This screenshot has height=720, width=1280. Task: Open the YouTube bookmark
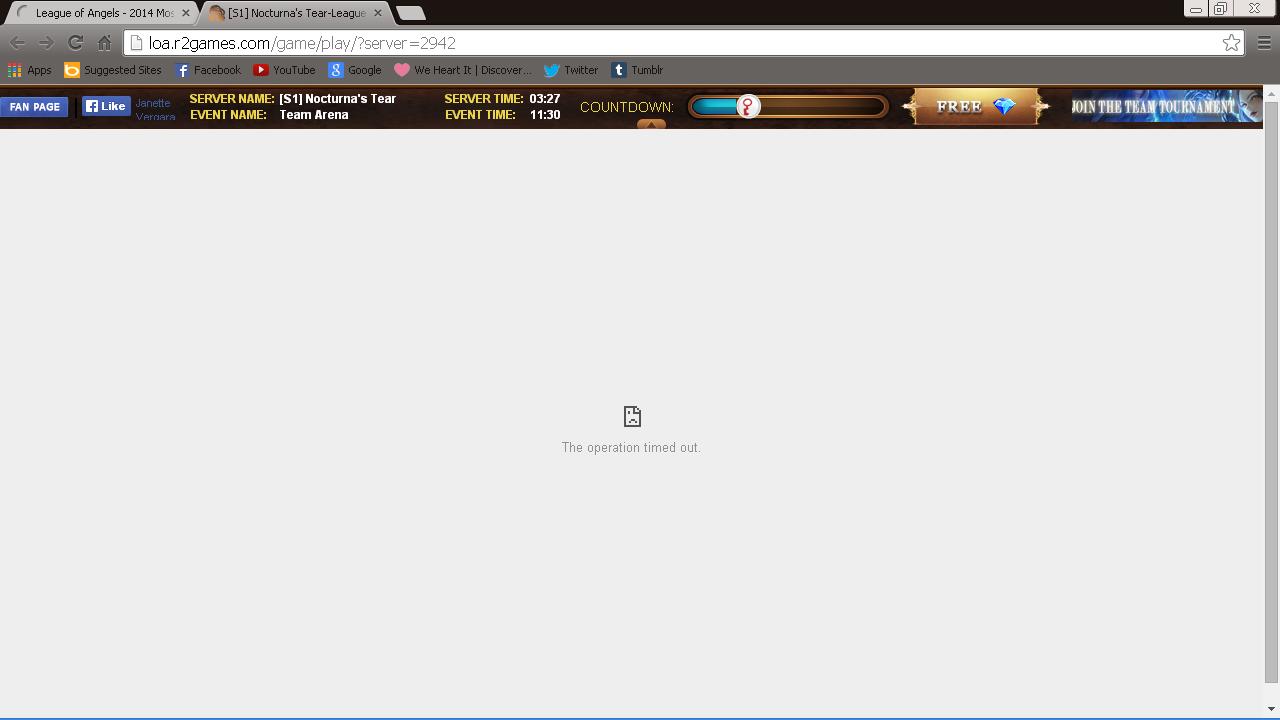click(284, 70)
